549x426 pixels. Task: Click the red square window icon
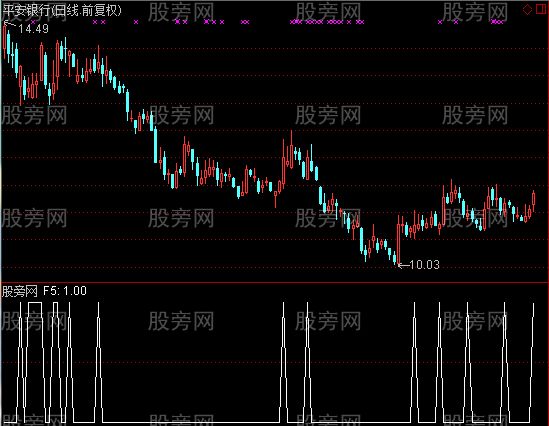coord(541,9)
